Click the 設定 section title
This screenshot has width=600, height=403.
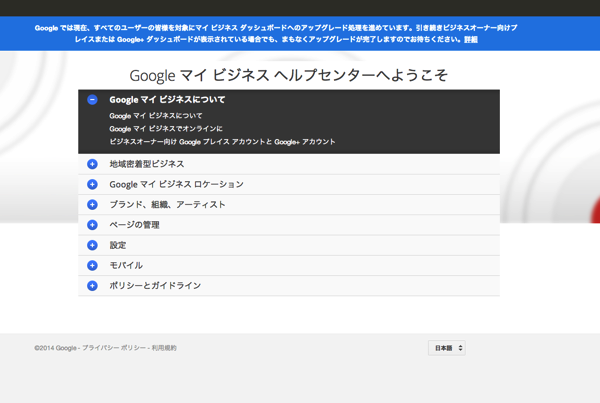click(x=118, y=245)
